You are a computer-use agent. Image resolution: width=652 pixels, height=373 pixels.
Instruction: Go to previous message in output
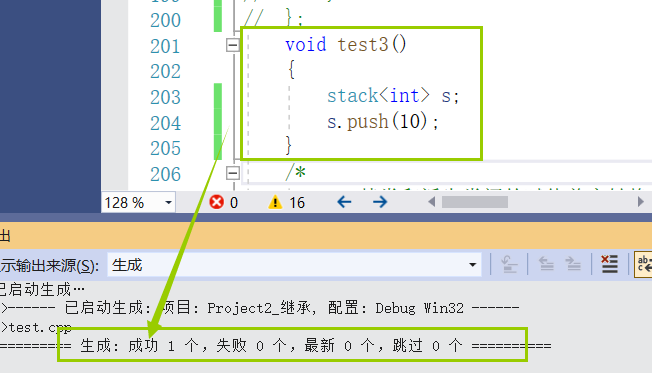(546, 264)
